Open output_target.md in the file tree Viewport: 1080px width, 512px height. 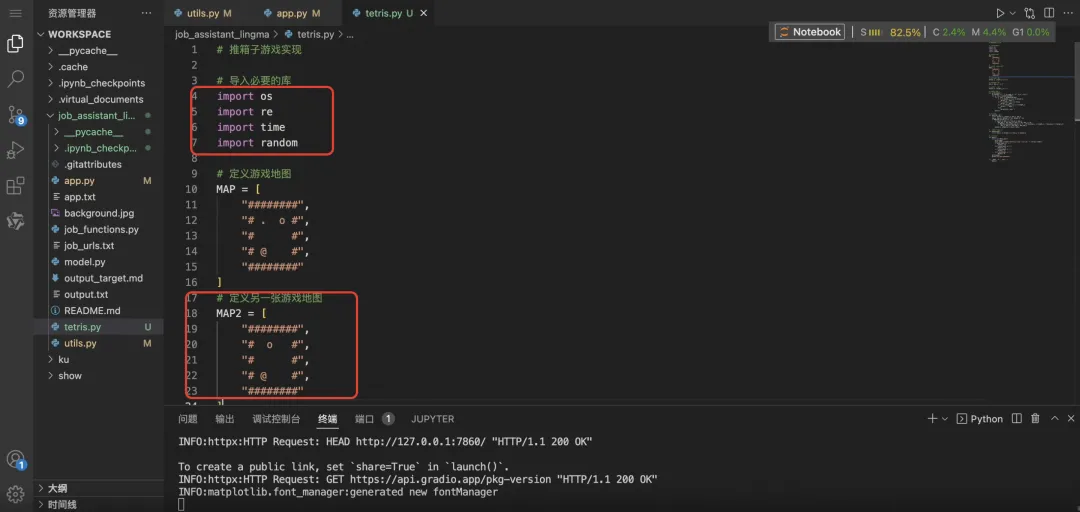(x=98, y=278)
